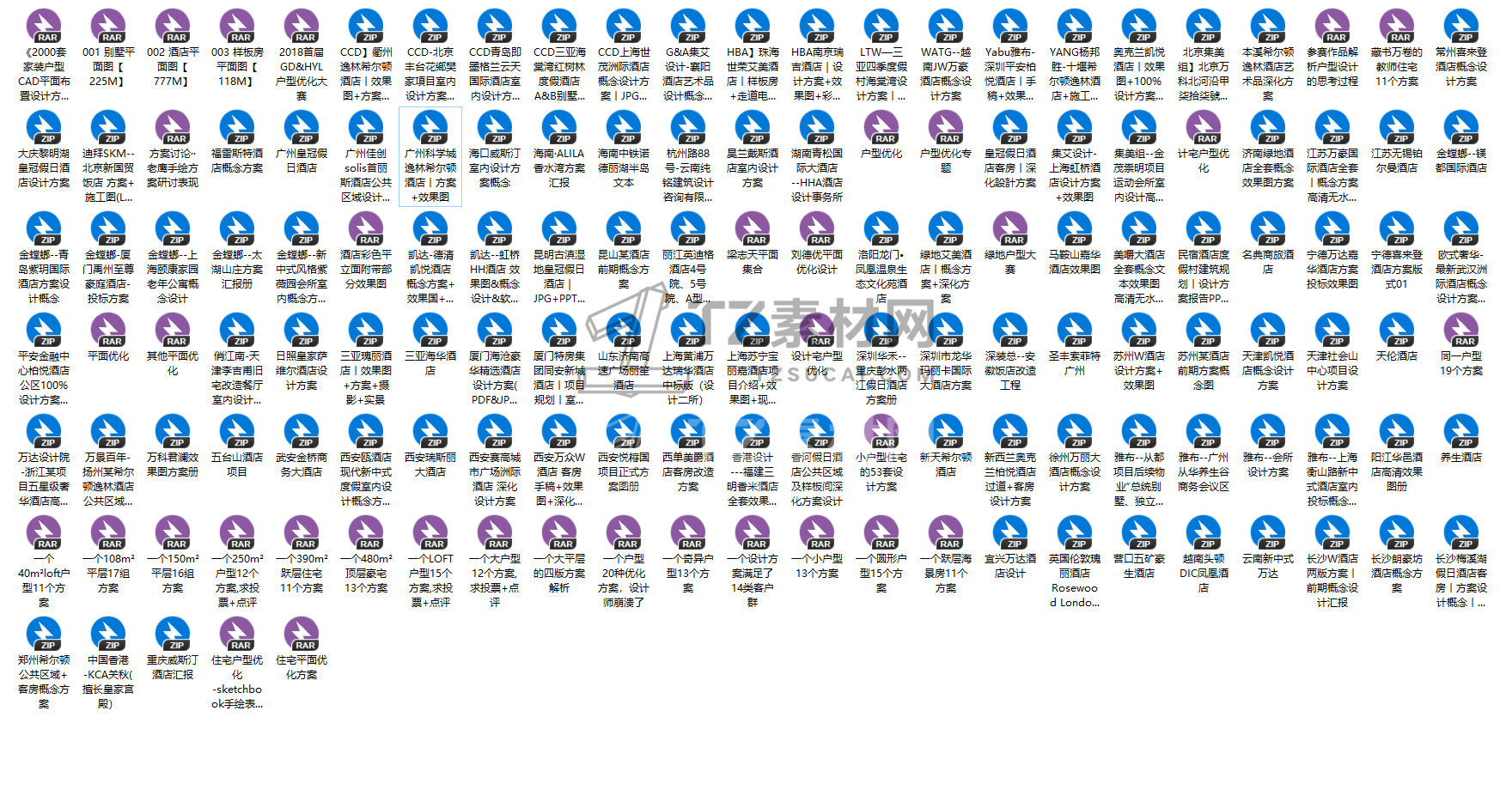Click the file name "日照皇家萨维尔酒店设计方案"
The image size is (1512, 802).
click(302, 371)
